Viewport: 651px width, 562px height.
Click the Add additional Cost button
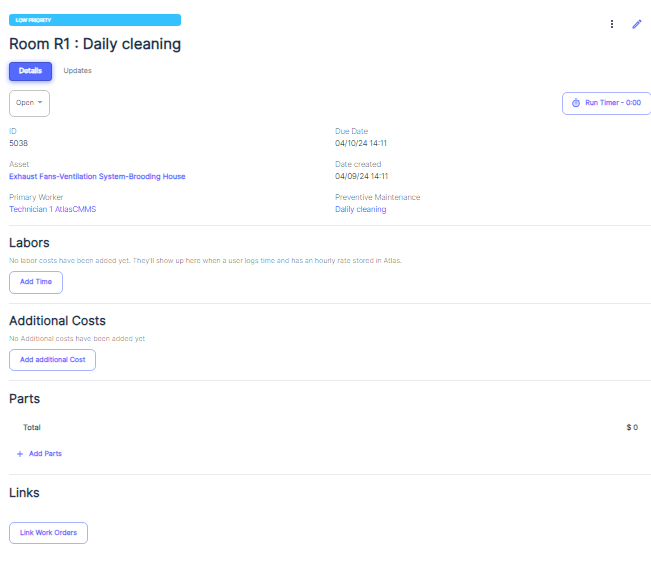click(x=52, y=360)
